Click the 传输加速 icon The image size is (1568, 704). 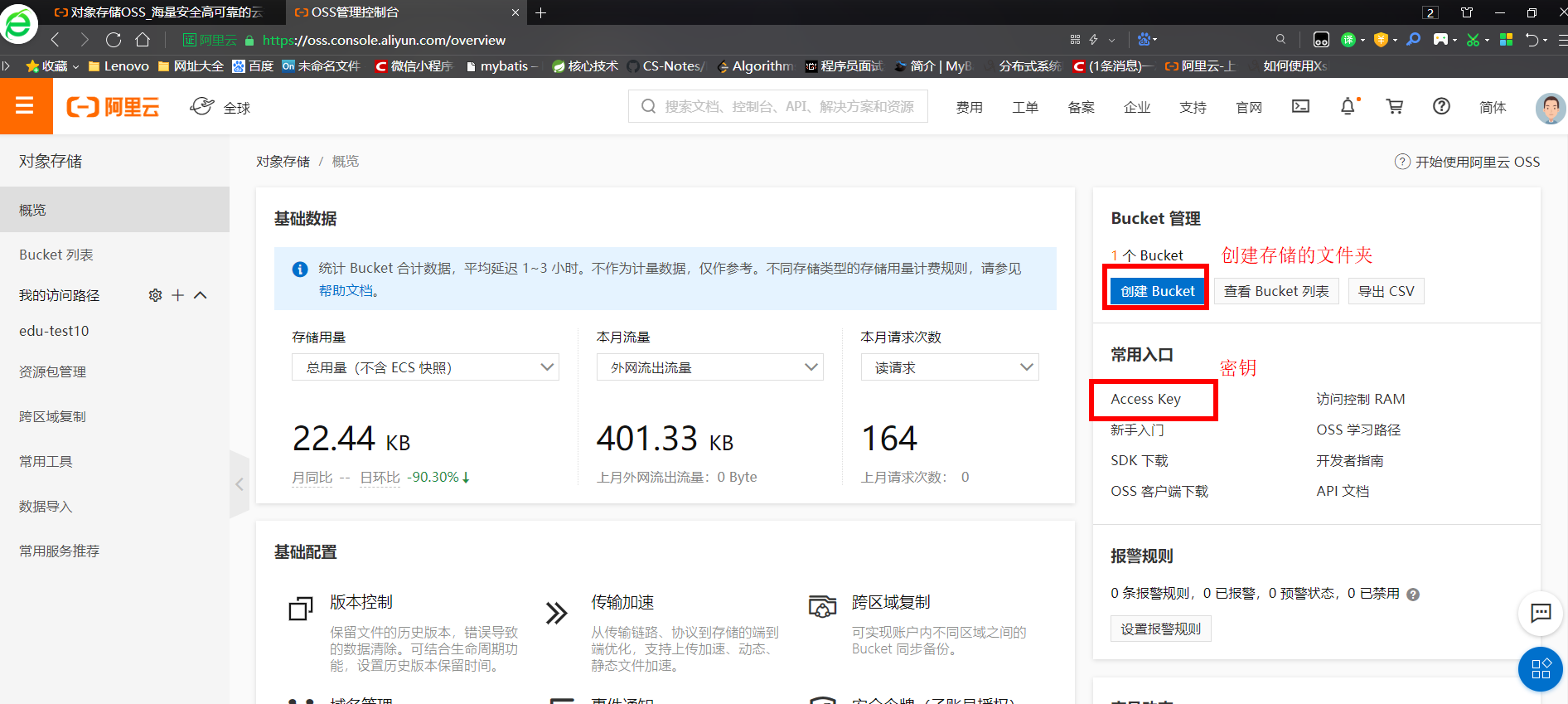click(x=557, y=613)
